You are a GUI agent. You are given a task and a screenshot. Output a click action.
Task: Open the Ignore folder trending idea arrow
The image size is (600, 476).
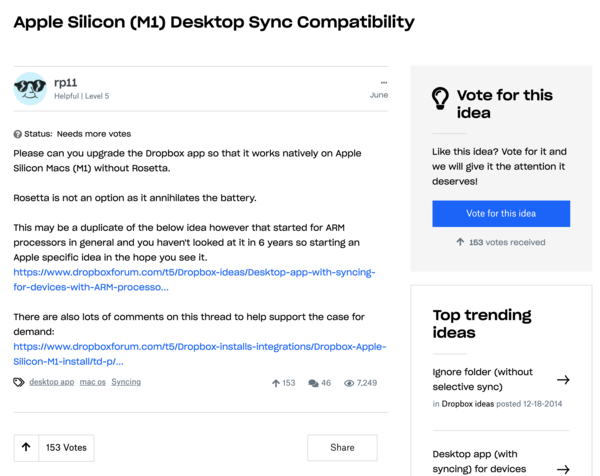pyautogui.click(x=563, y=380)
